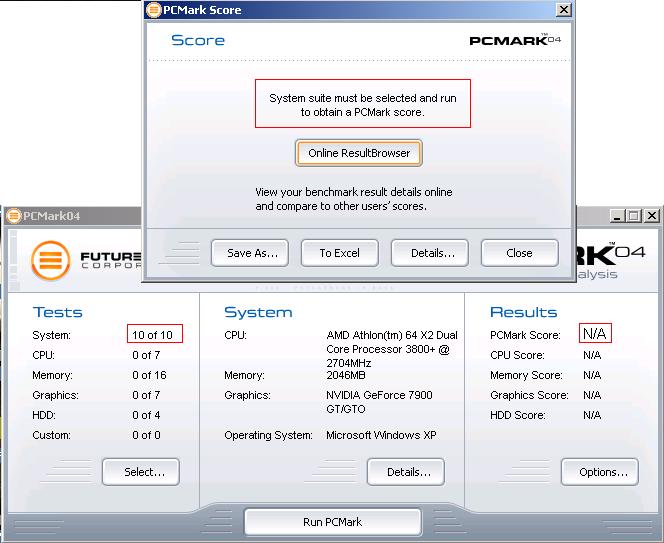Click the PCMark Score 'N/A' value
This screenshot has width=664, height=543.
click(595, 333)
